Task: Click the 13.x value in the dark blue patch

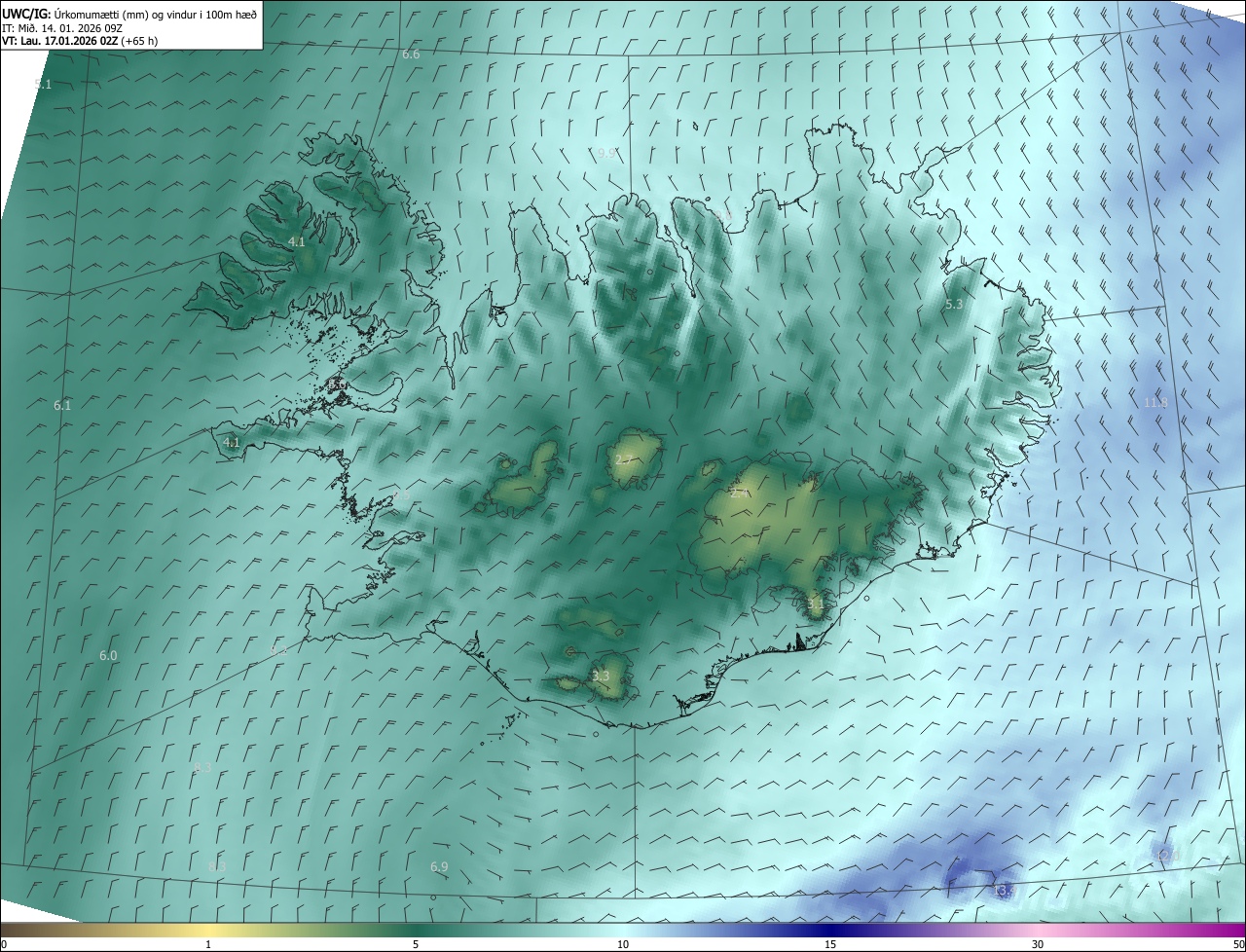Action: pos(1003,890)
